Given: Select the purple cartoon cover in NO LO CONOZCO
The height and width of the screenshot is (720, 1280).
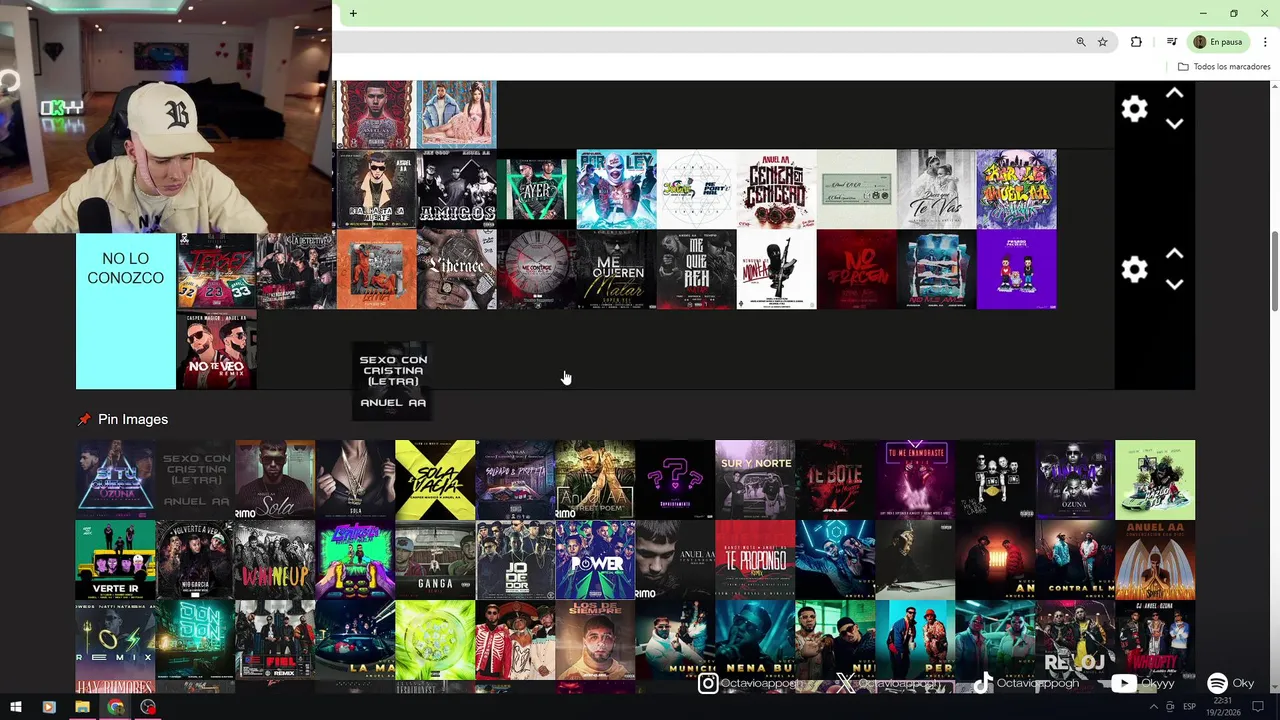Looking at the screenshot, I should point(1017,270).
